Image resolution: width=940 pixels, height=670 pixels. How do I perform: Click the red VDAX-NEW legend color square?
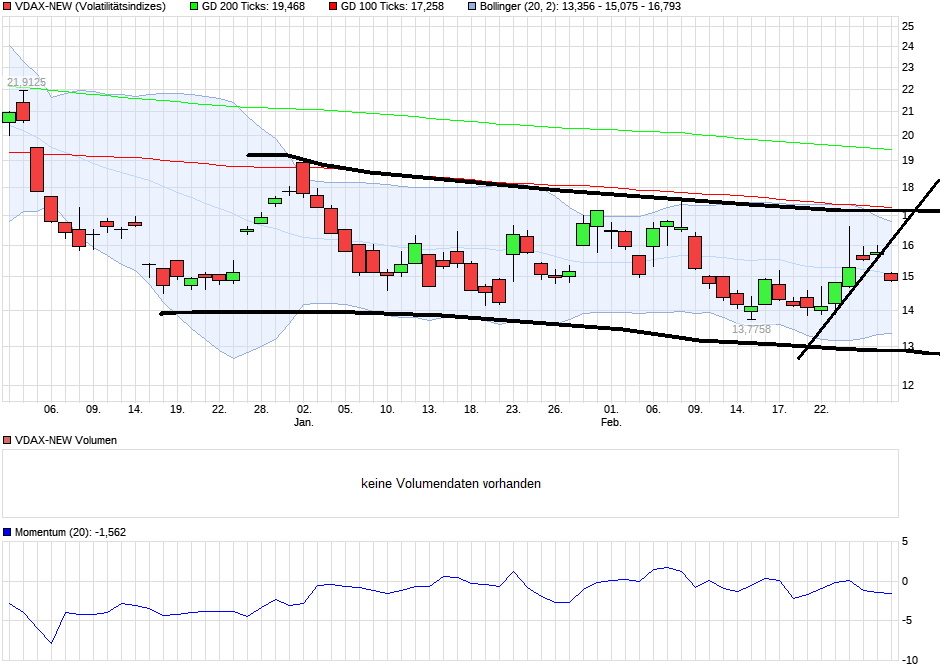point(7,7)
